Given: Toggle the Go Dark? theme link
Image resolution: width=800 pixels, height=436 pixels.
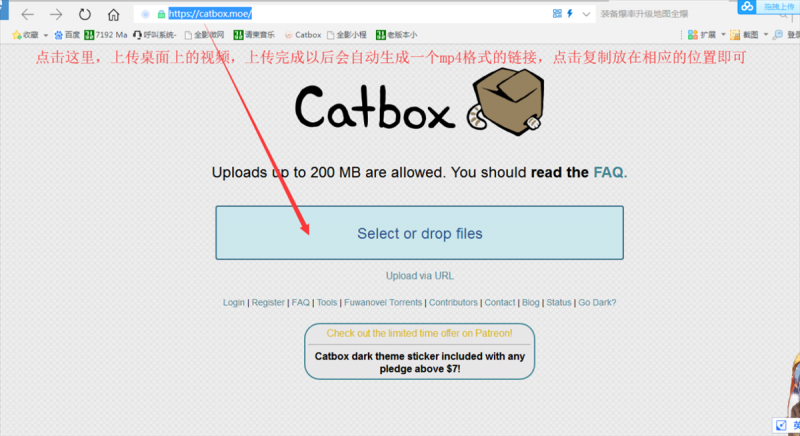Looking at the screenshot, I should [597, 302].
